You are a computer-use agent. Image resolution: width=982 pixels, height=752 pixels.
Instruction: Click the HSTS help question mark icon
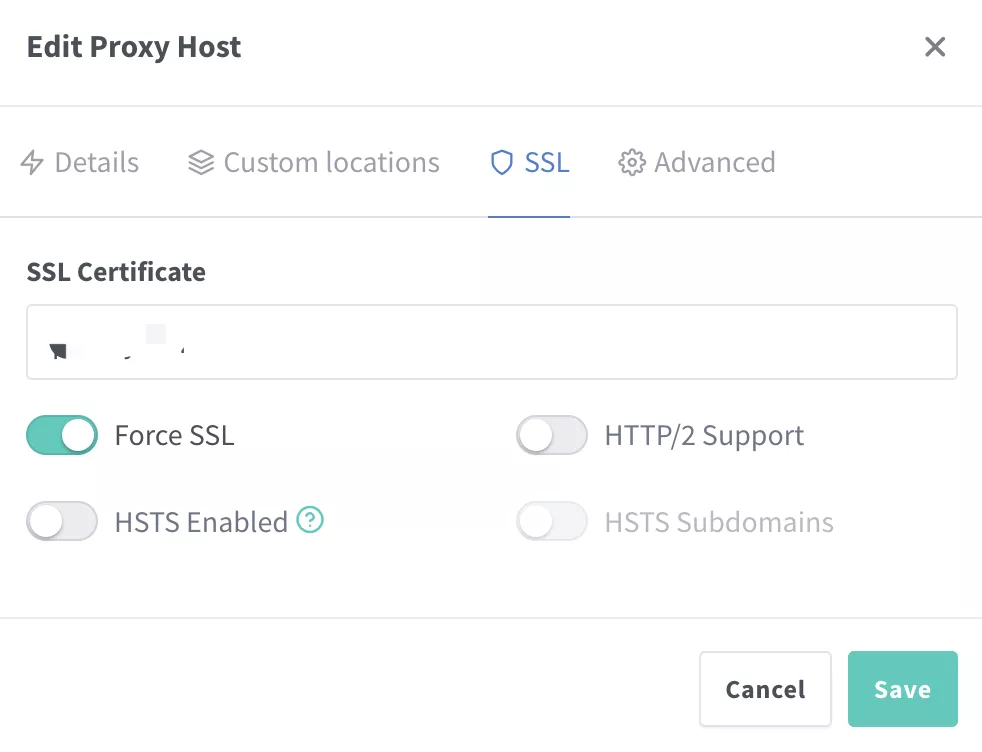pos(311,521)
